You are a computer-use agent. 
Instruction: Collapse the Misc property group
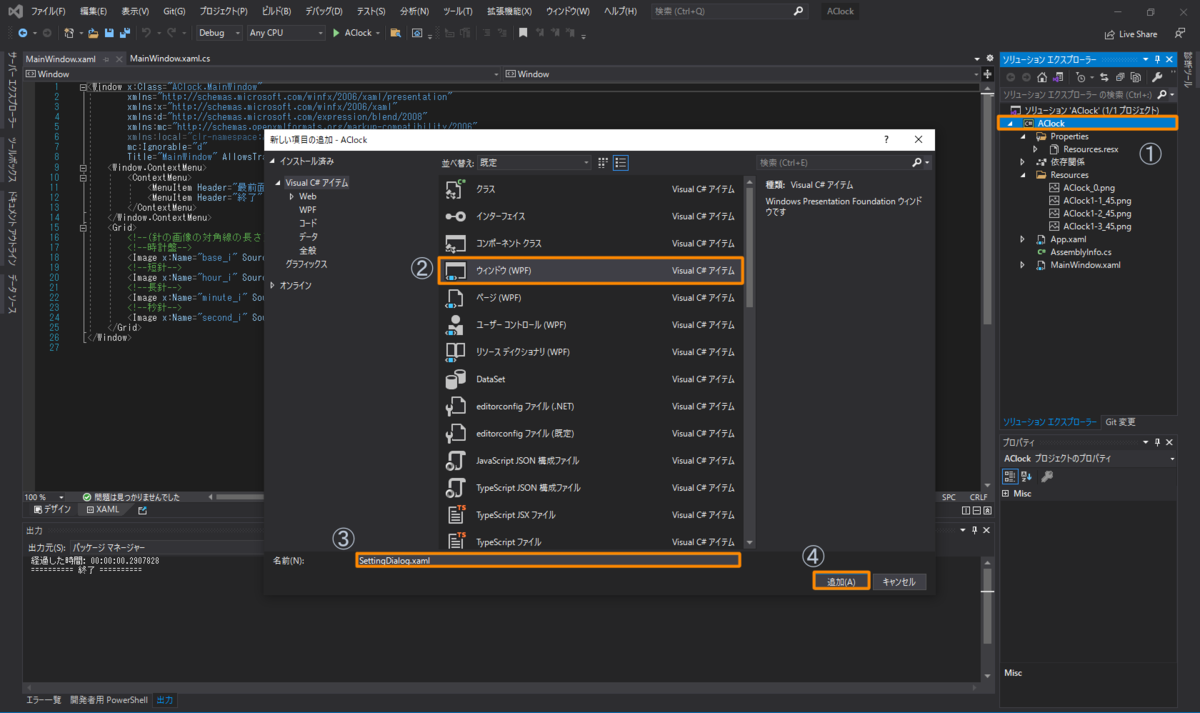(1006, 494)
